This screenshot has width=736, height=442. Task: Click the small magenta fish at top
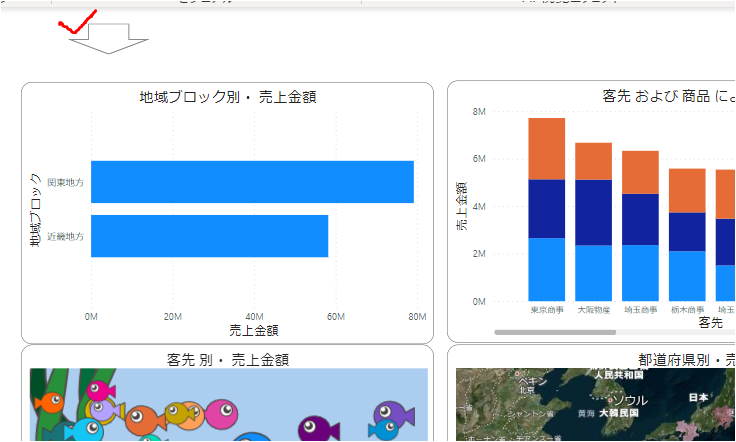pyautogui.click(x=99, y=390)
